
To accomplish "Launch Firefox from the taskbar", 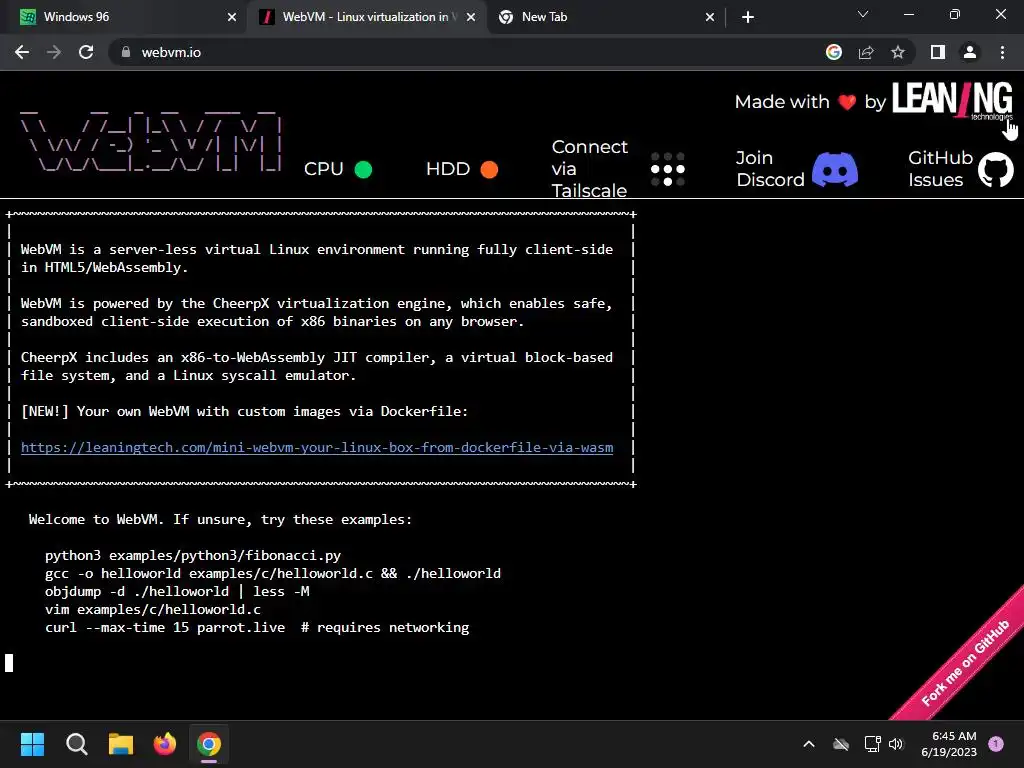I will (165, 744).
